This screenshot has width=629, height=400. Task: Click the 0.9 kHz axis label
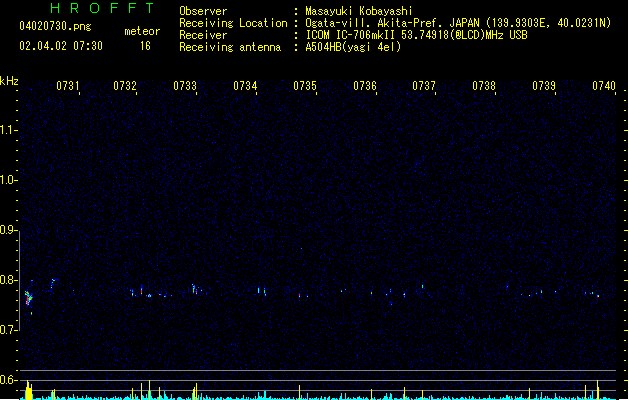pos(8,230)
